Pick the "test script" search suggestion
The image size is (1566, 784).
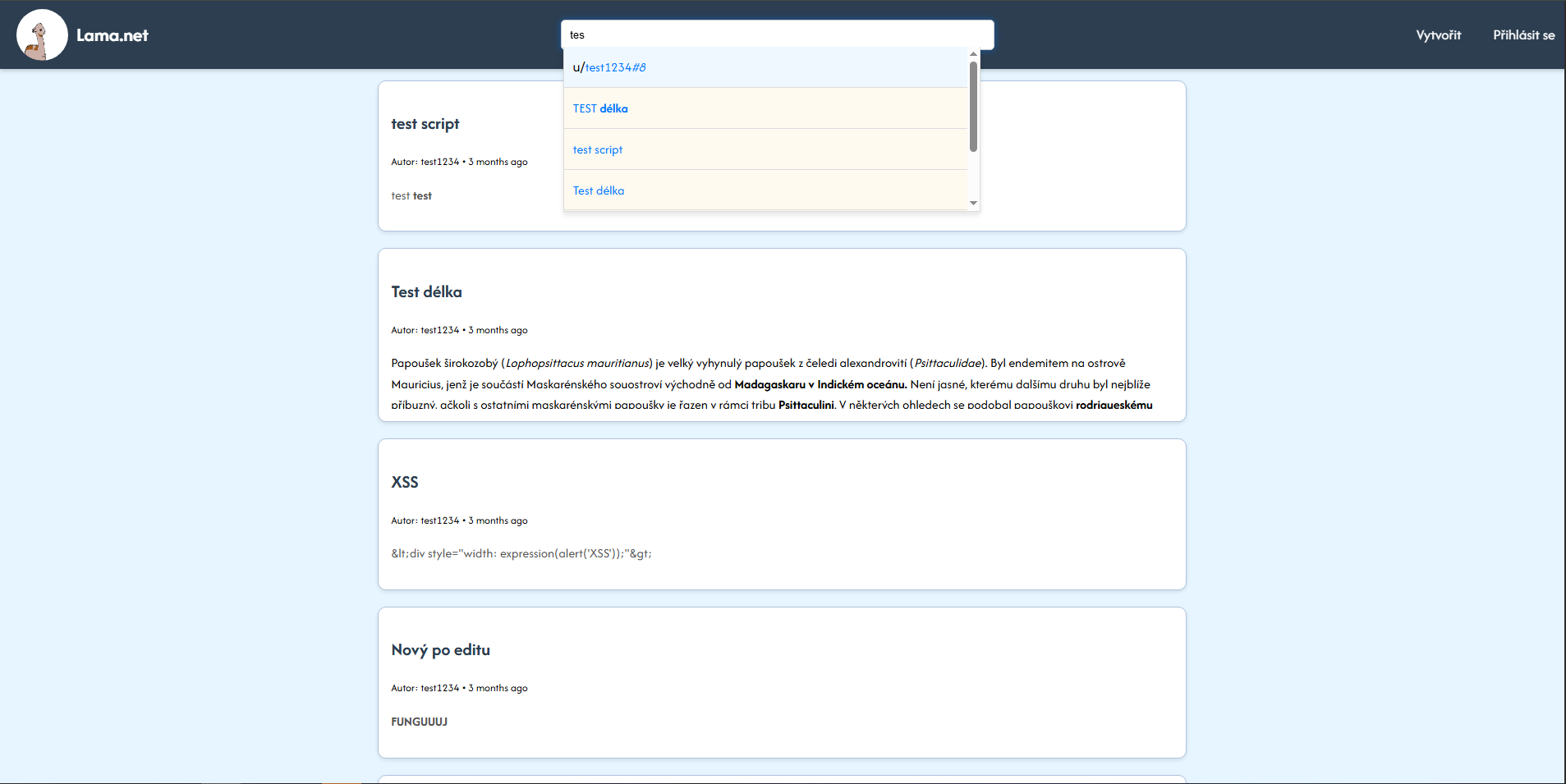(x=598, y=149)
